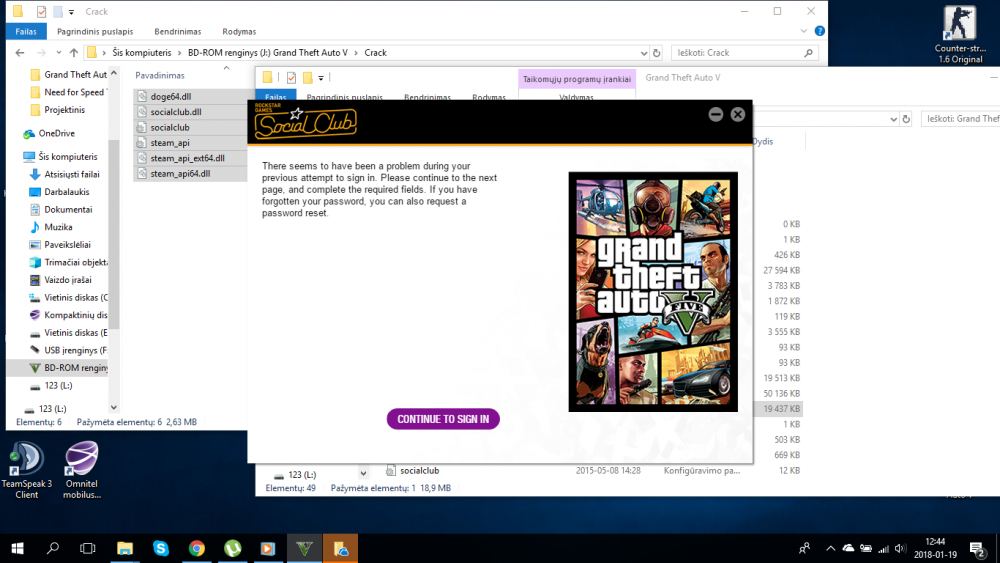Select socialclub.dll in Crack window
This screenshot has width=1000, height=563.
(x=176, y=112)
